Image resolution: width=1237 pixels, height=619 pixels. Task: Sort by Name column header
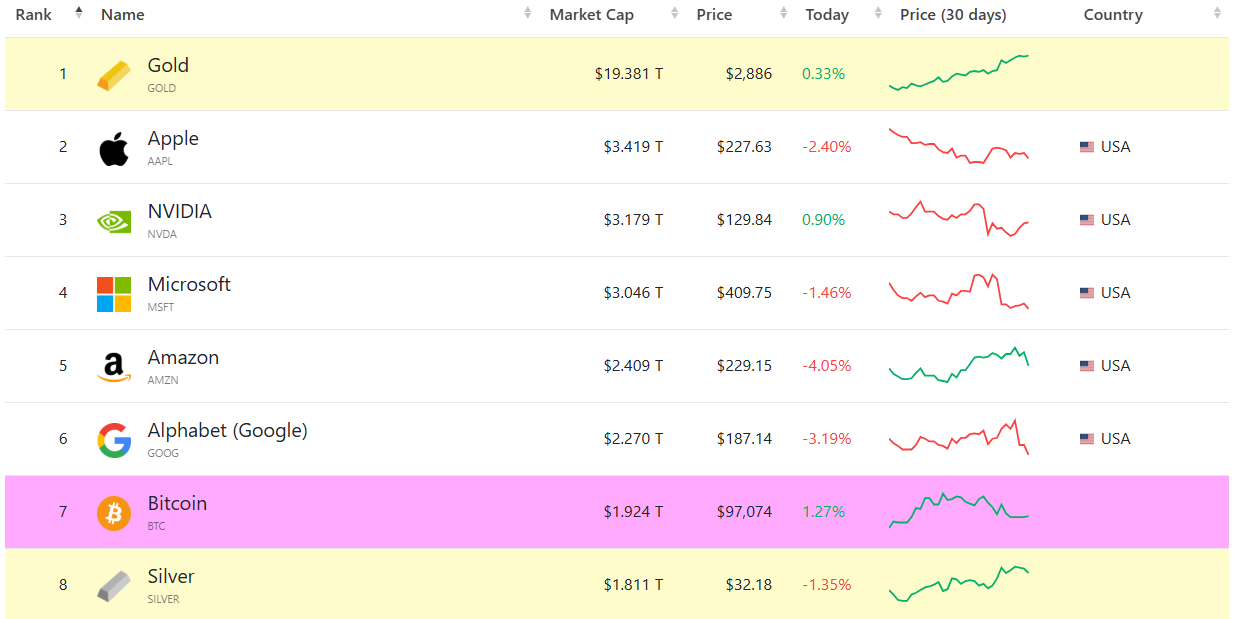[123, 15]
